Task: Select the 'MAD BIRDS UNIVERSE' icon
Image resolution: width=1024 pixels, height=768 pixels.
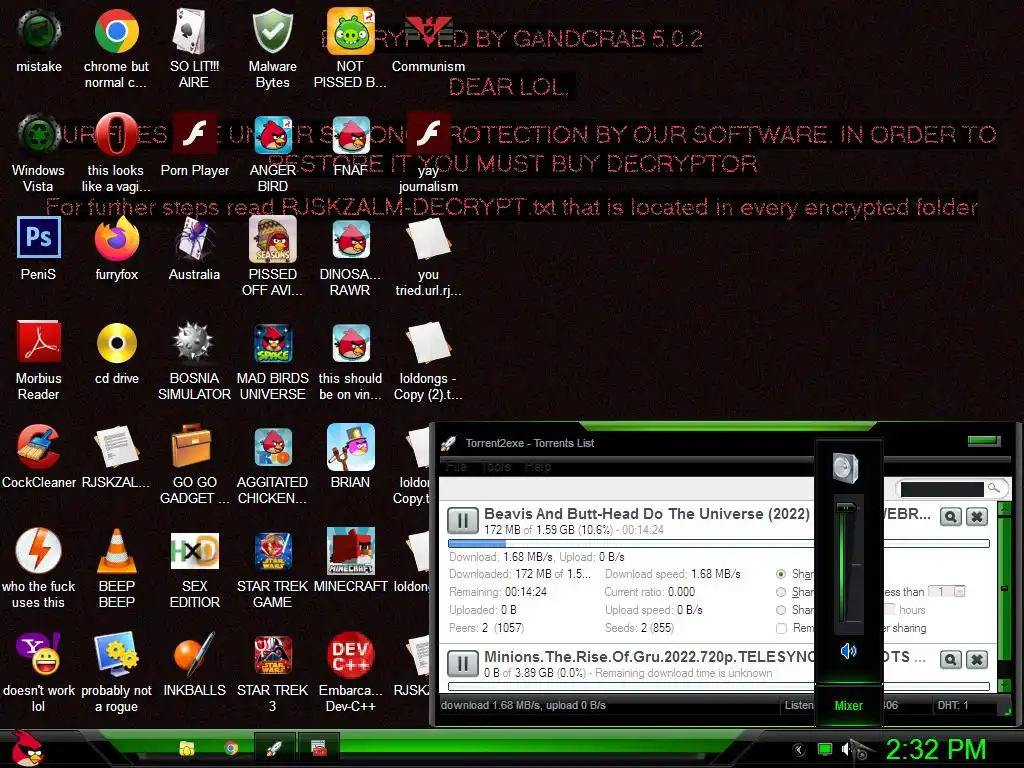Action: click(x=272, y=360)
